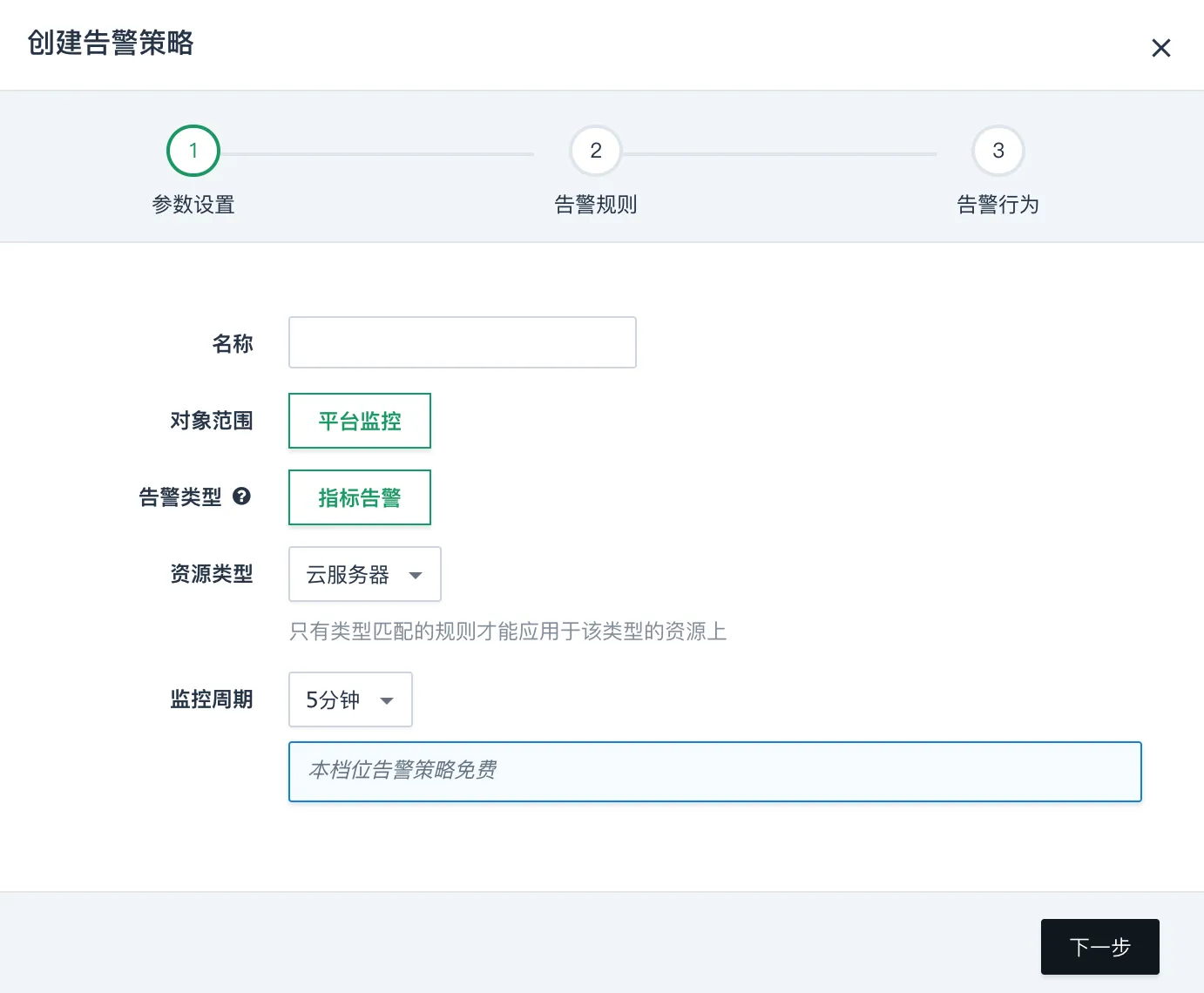Select the 指标告警 alert type

pos(360,497)
